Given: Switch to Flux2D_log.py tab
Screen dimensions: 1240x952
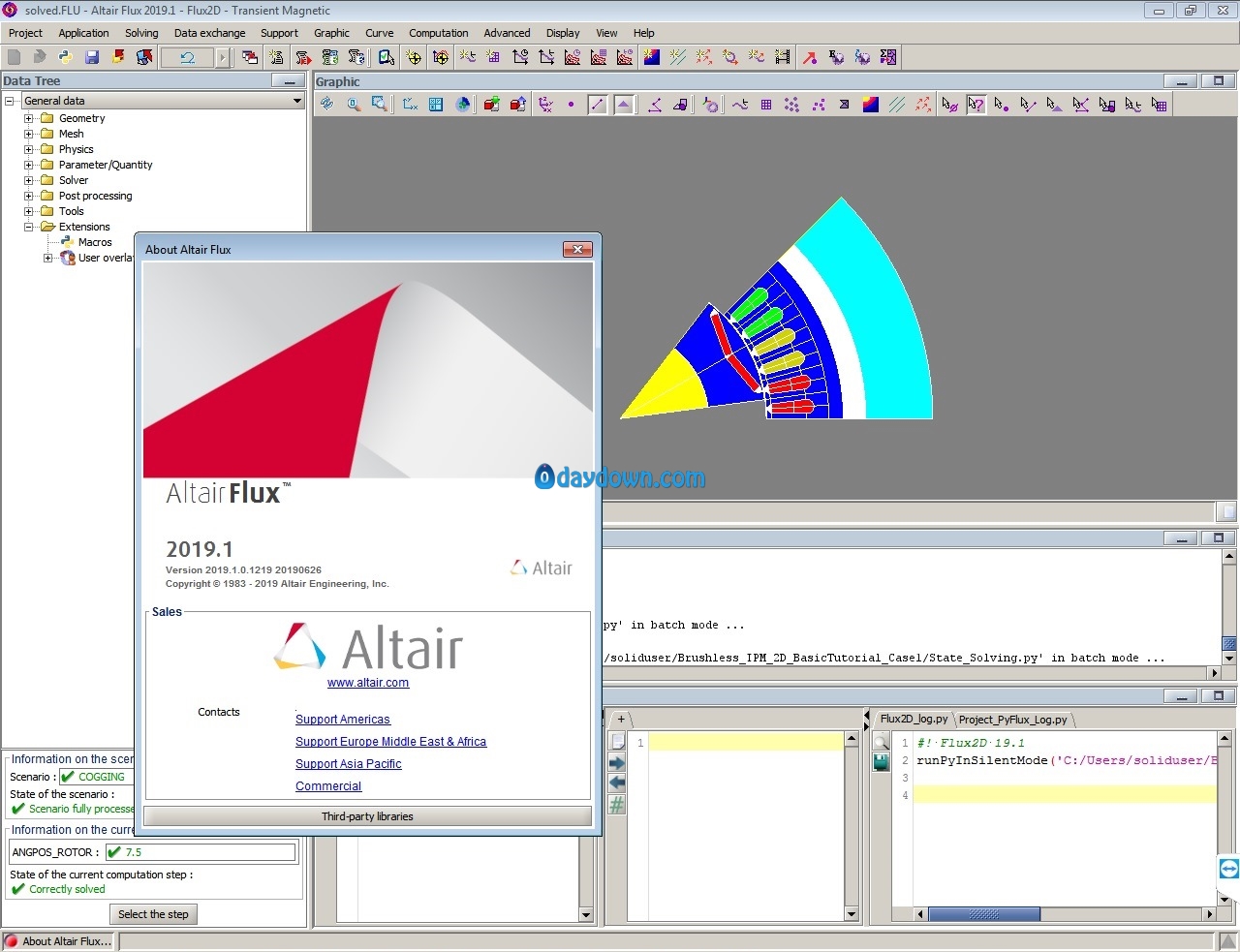Looking at the screenshot, I should (x=914, y=720).
